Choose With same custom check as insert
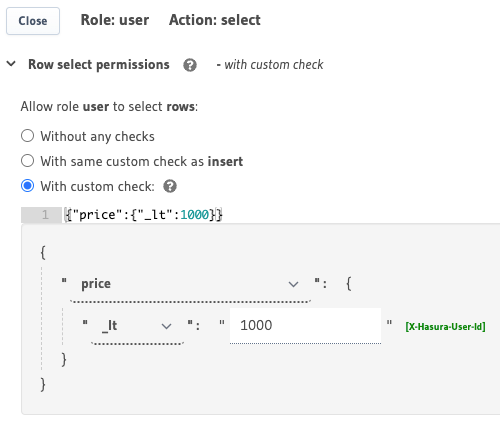 point(27,161)
